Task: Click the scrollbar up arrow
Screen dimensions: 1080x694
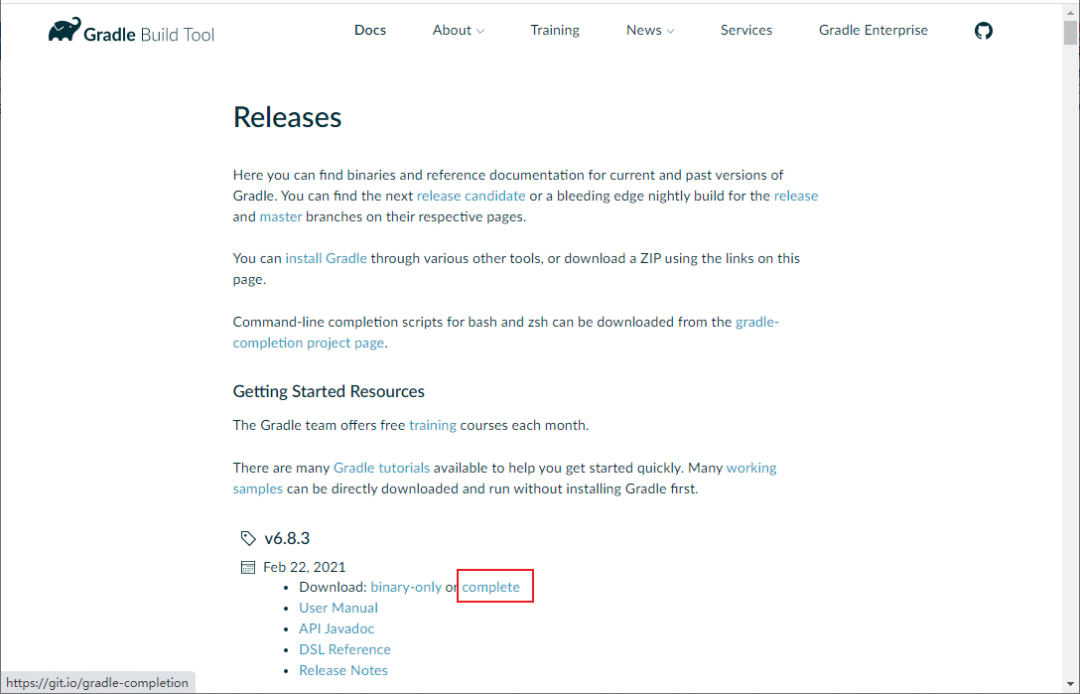Action: pyautogui.click(x=1070, y=12)
